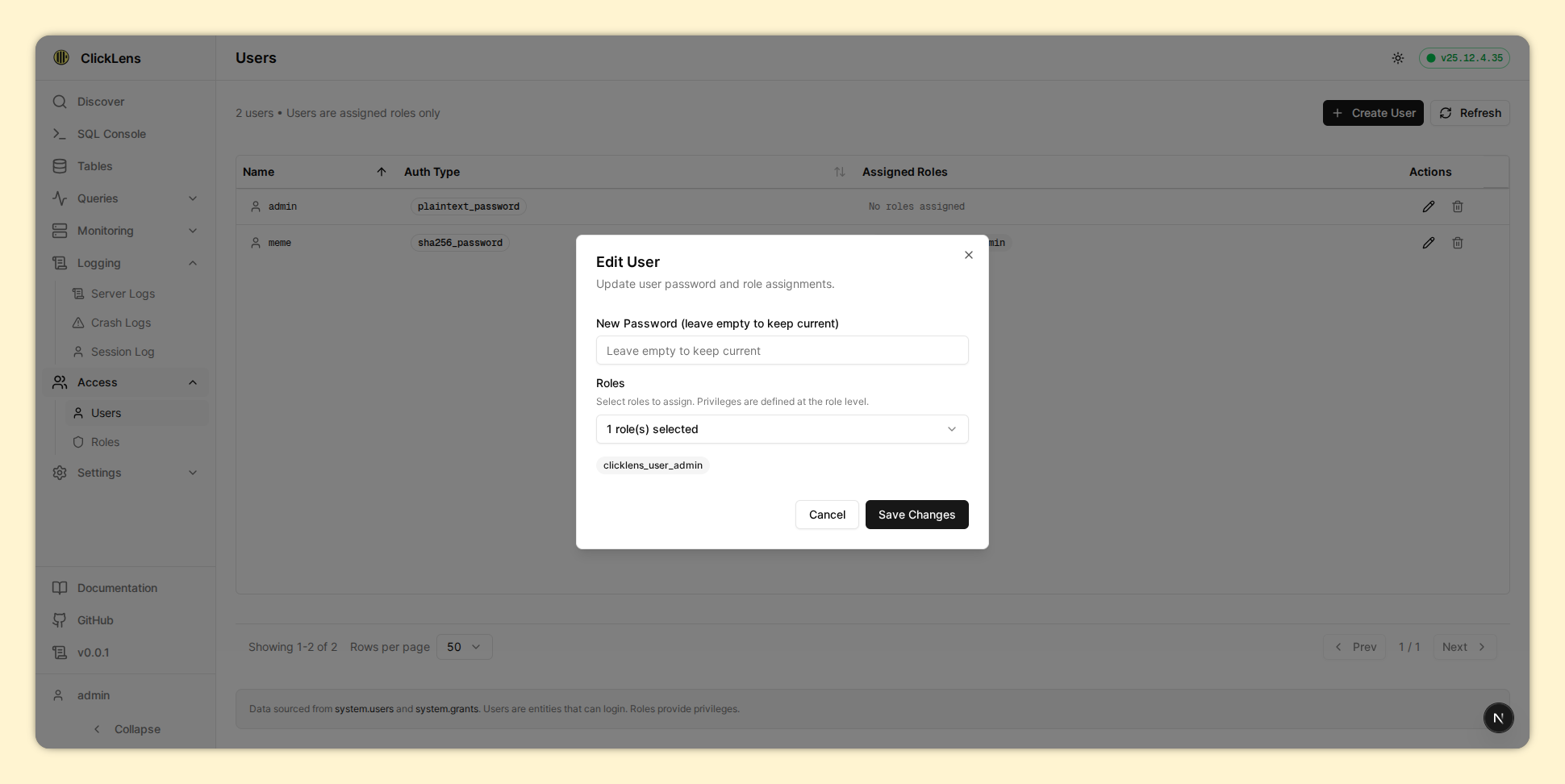The width and height of the screenshot is (1565, 784).
Task: Toggle the light/dark theme sun icon
Action: tap(1397, 58)
